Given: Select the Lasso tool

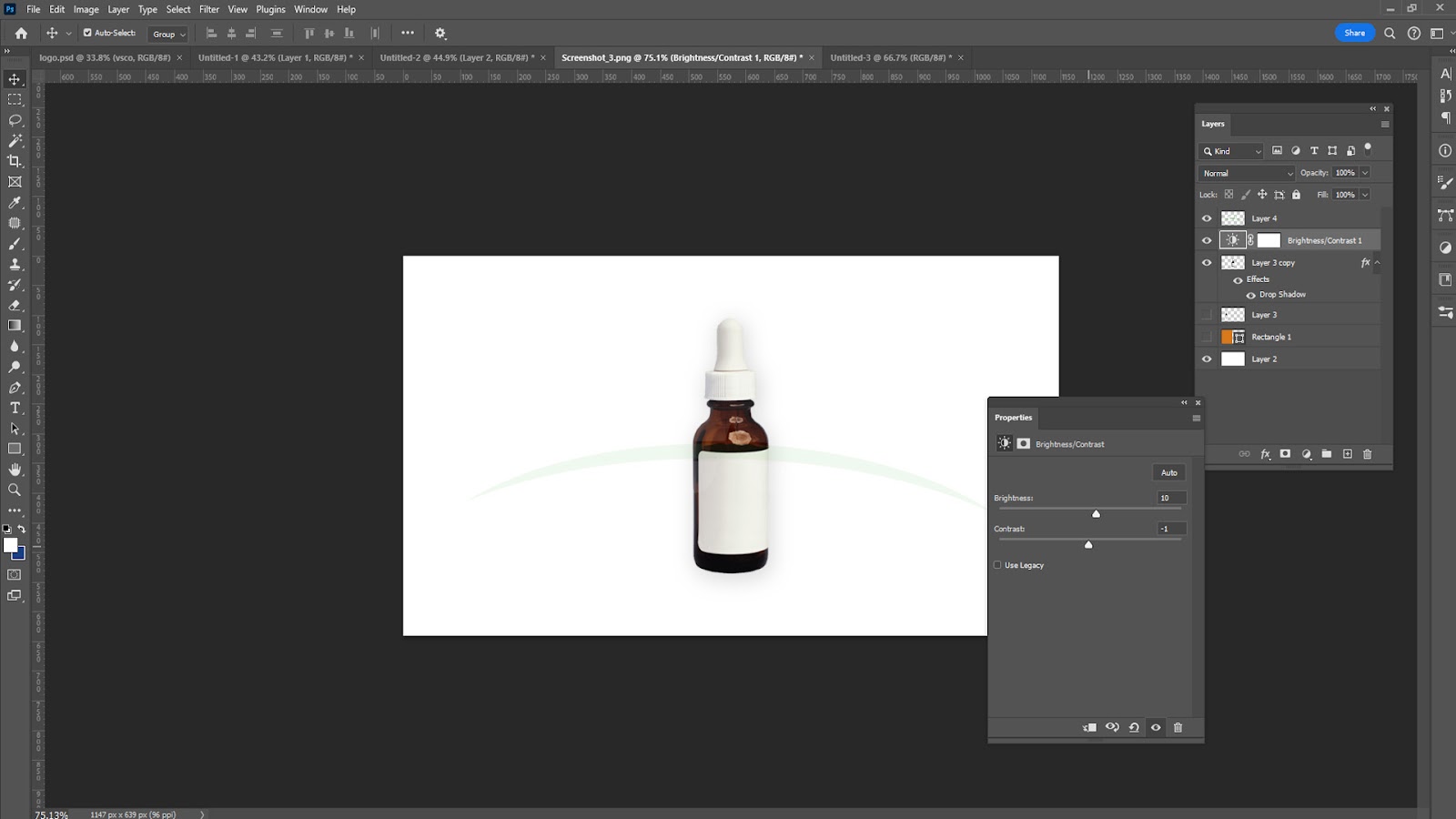Looking at the screenshot, I should point(15,120).
